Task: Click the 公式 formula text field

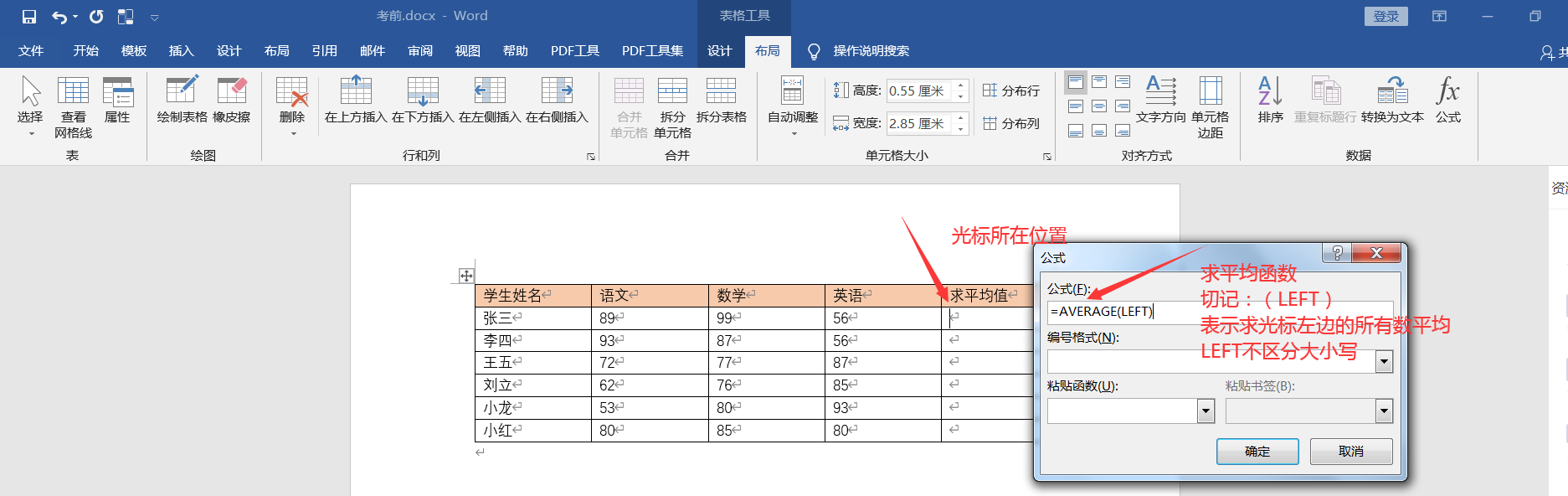Action: tap(1220, 312)
